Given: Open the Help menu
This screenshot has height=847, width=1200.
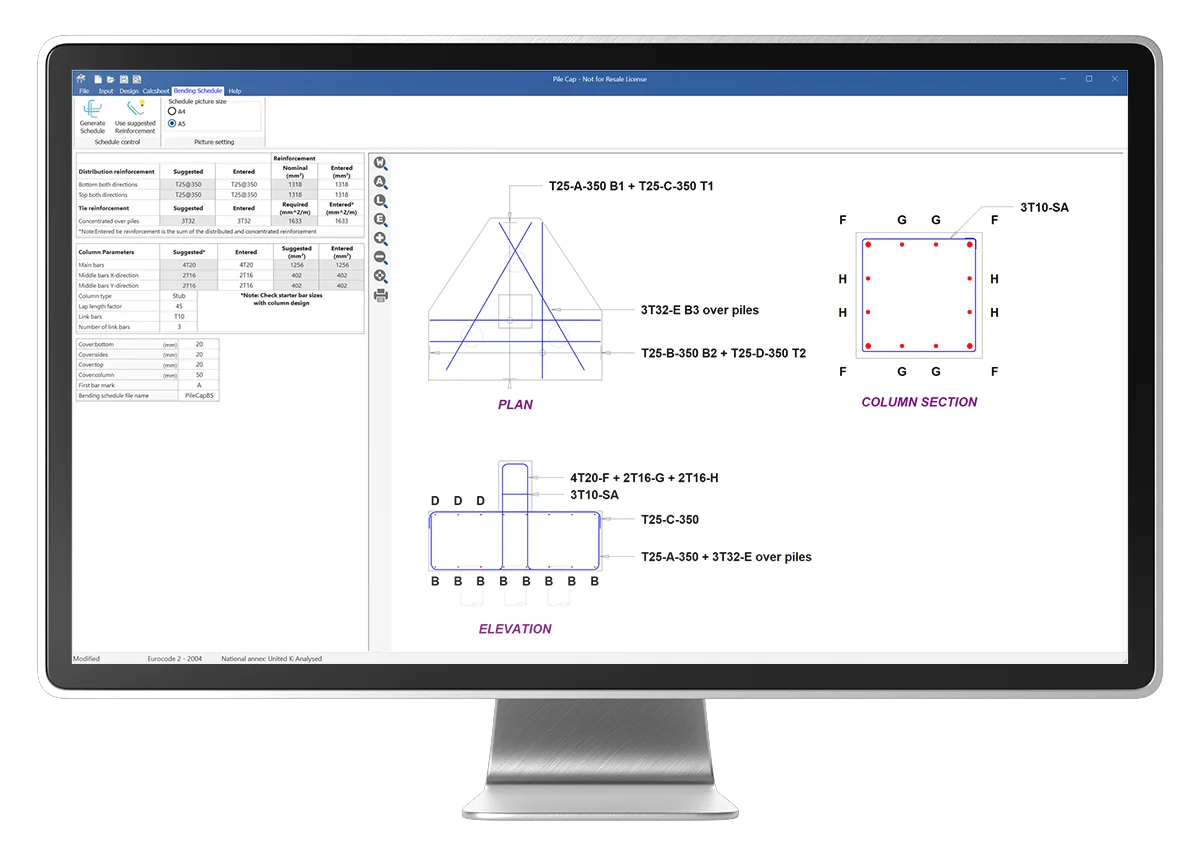Looking at the screenshot, I should pos(235,91).
